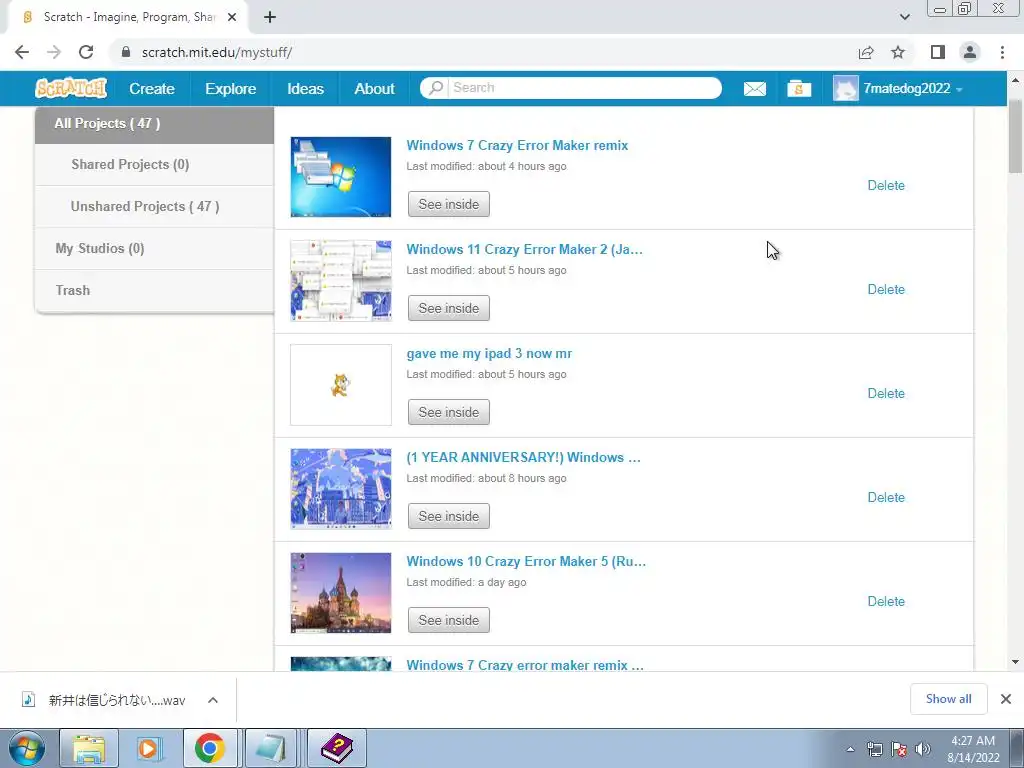
Task: Close the downloads bar with the X
Action: [1006, 699]
